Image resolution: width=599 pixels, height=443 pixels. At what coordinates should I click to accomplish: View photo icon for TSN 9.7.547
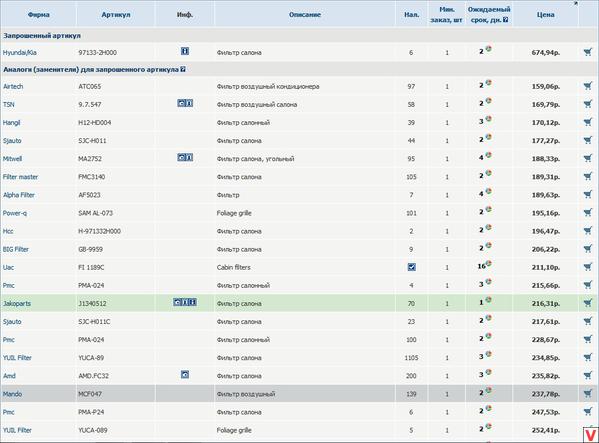pyautogui.click(x=181, y=103)
